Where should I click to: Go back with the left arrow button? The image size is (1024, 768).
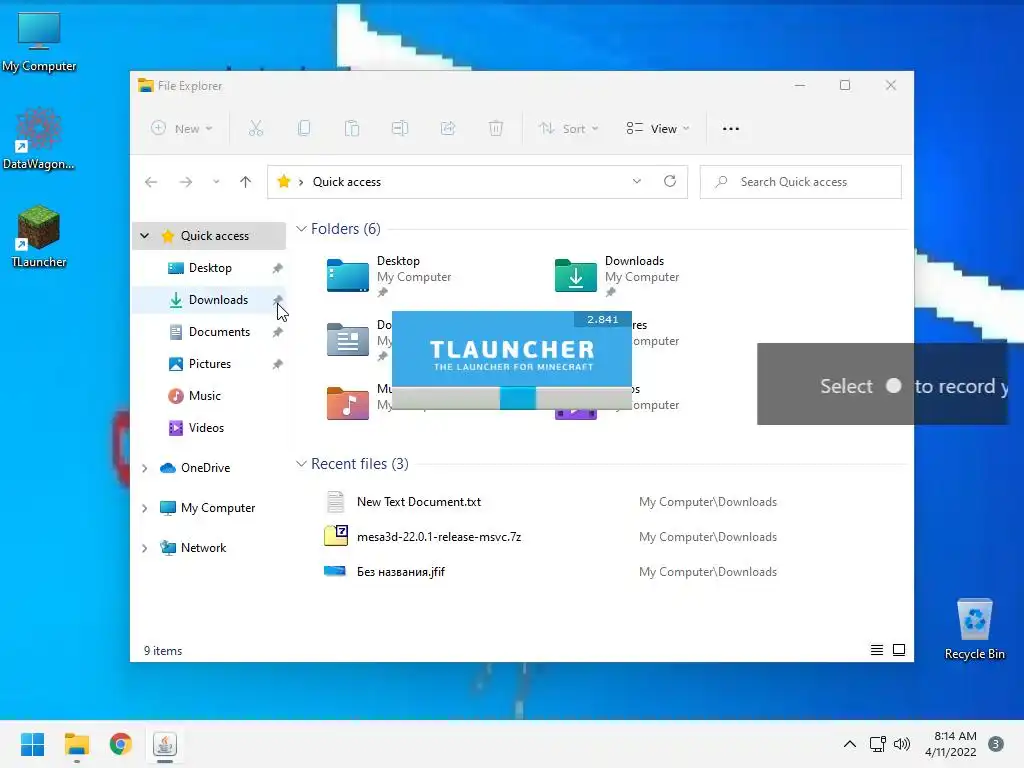(151, 182)
